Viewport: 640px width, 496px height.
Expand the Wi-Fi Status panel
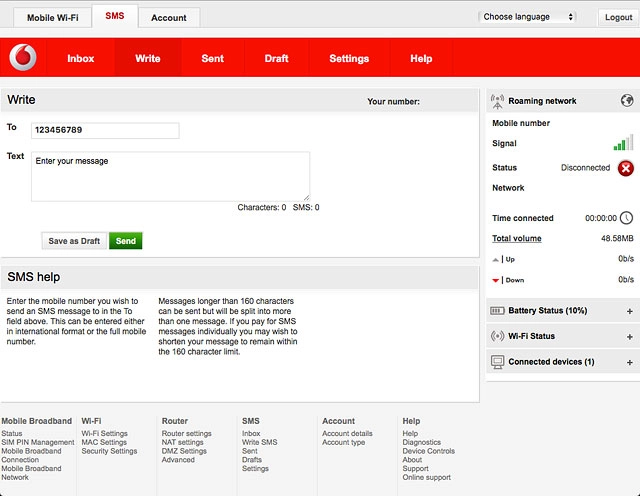(x=629, y=337)
